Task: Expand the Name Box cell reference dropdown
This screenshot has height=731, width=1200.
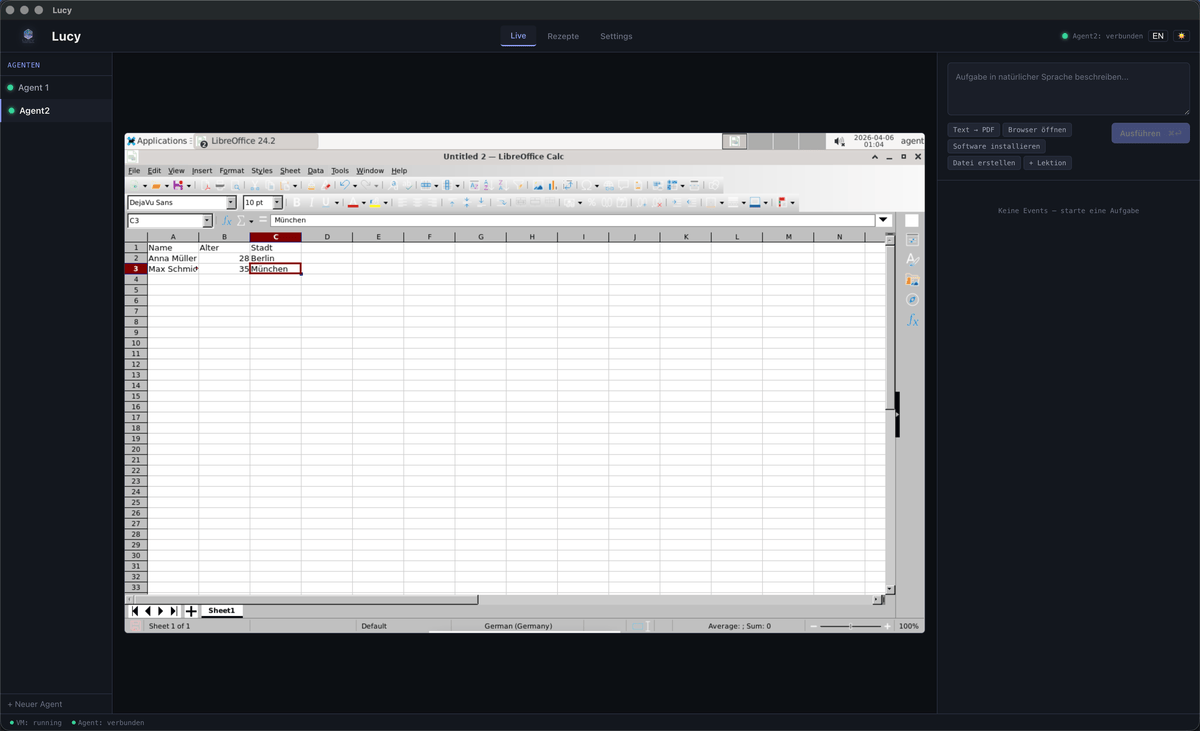Action: click(x=208, y=219)
